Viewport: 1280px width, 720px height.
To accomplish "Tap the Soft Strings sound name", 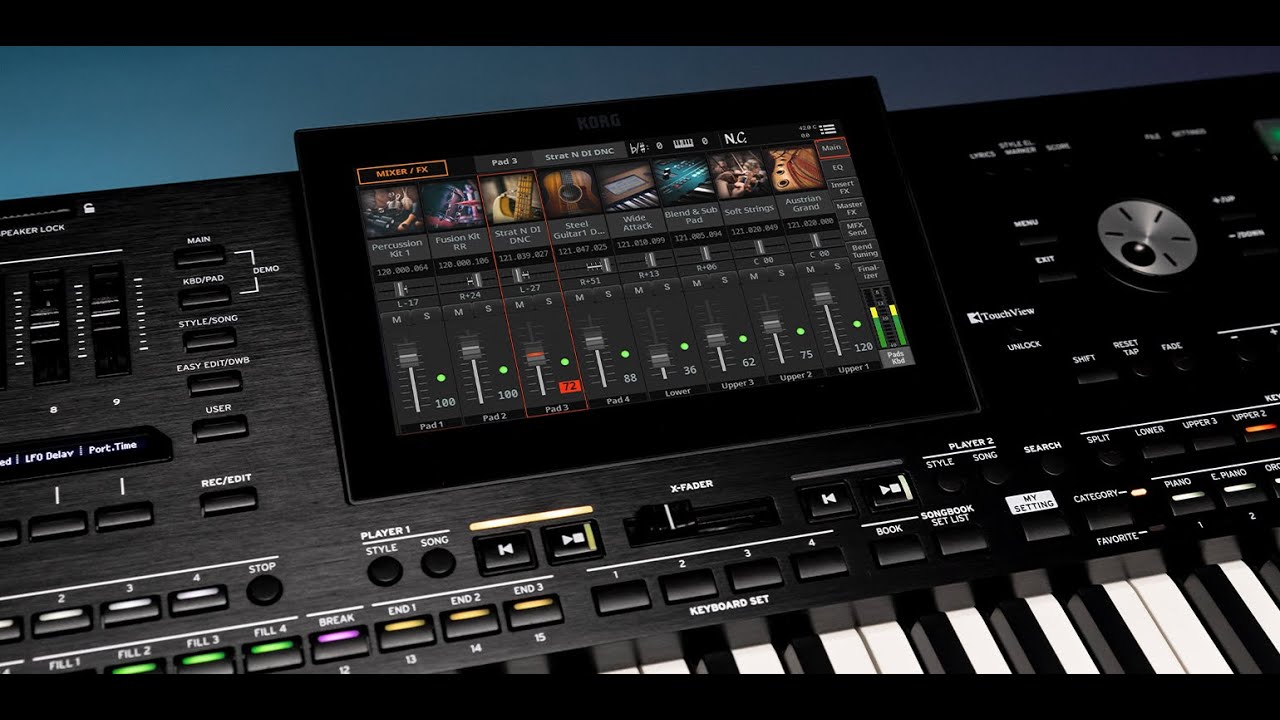I will pyautogui.click(x=748, y=211).
